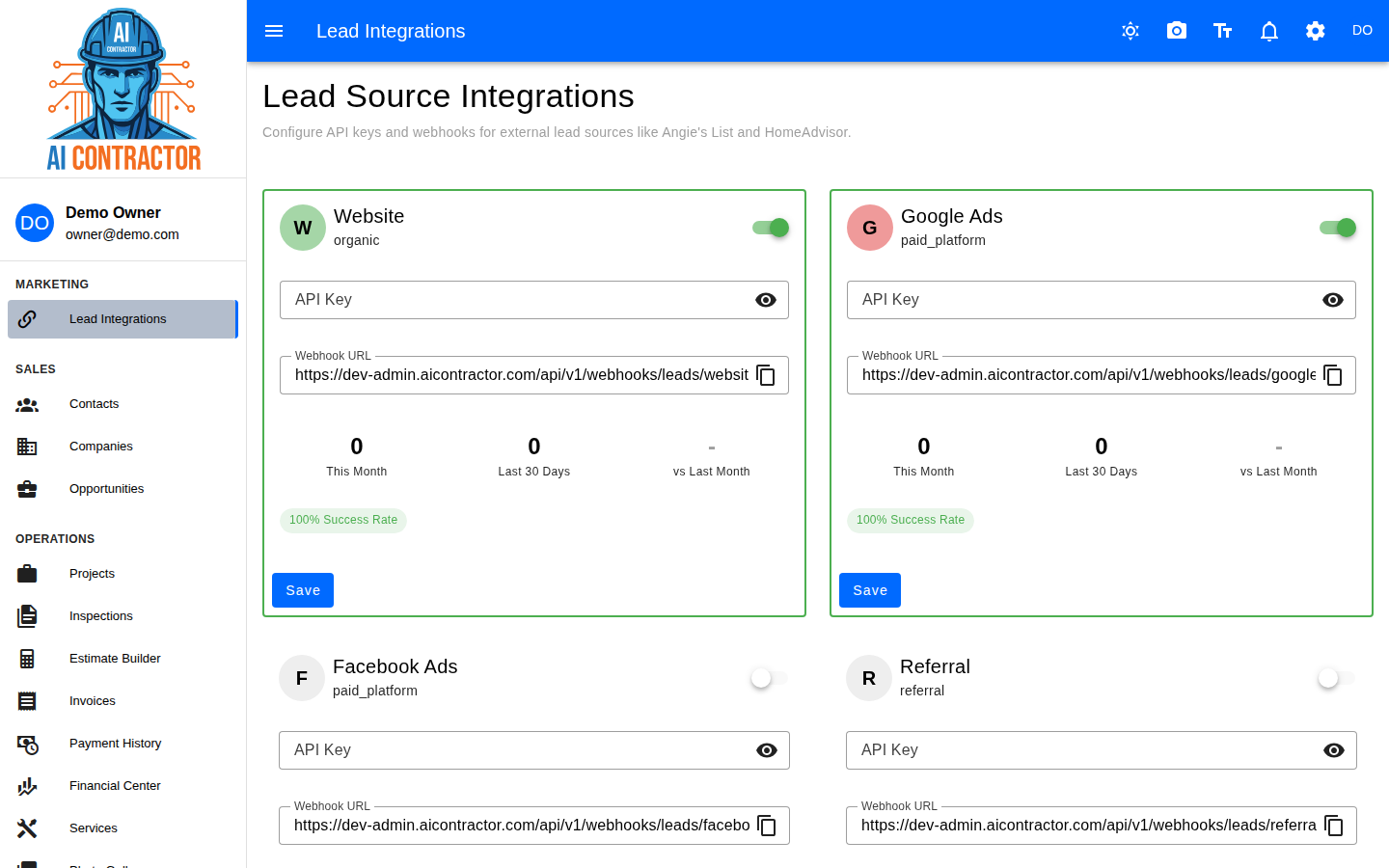Click the Invoices receipt icon
Screen dimensions: 1389x868
coord(27,701)
